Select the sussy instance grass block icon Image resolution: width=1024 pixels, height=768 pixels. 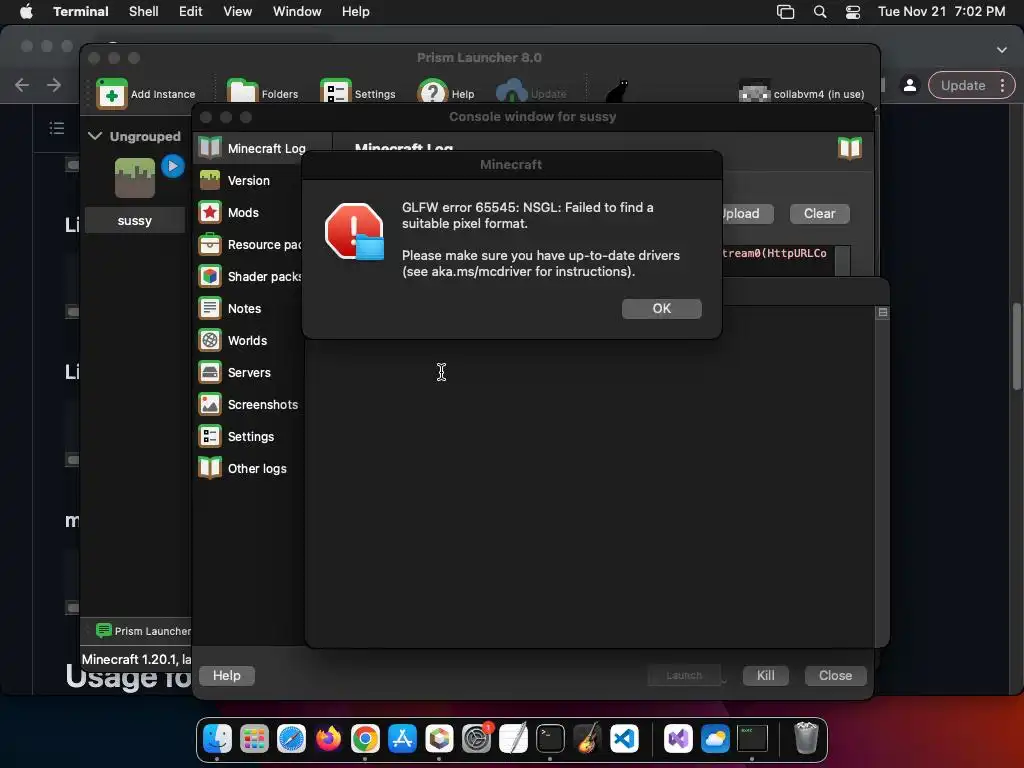[x=135, y=177]
